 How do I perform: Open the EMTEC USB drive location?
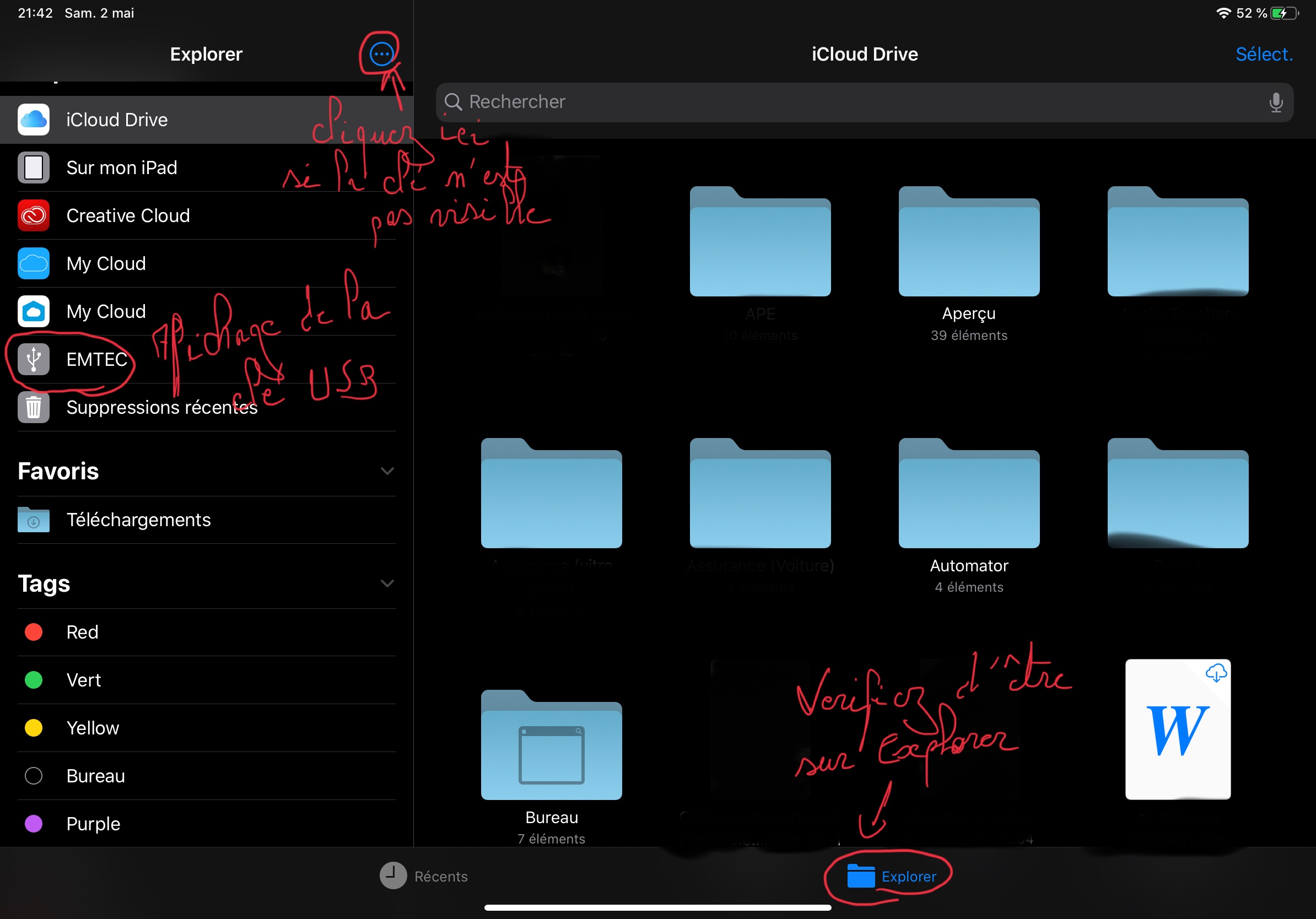pos(96,359)
